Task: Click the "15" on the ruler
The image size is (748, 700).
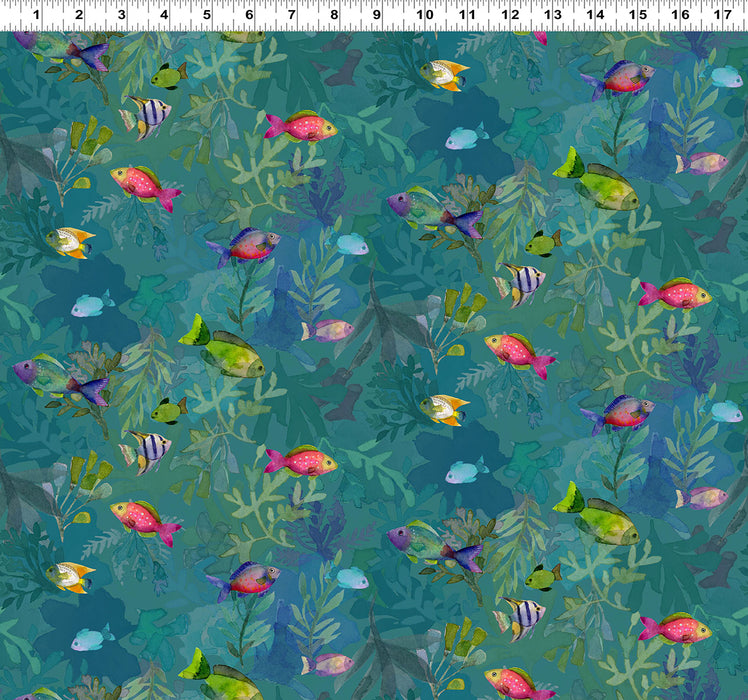Action: pos(638,15)
